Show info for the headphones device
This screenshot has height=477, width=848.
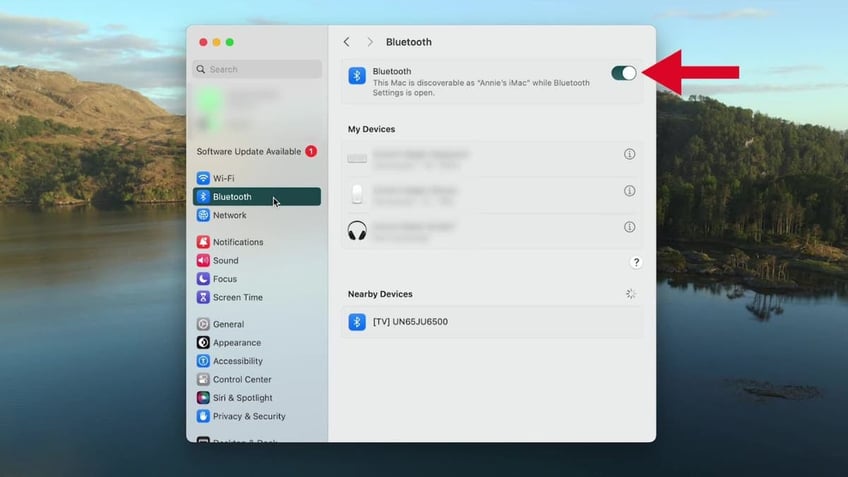tap(630, 227)
